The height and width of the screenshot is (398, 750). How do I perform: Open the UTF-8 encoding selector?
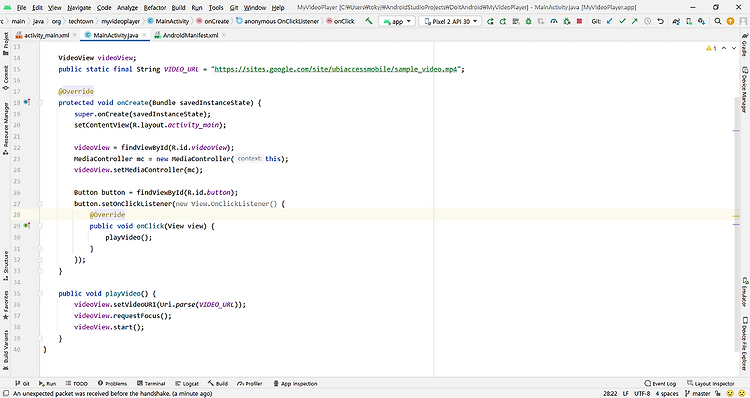point(642,394)
